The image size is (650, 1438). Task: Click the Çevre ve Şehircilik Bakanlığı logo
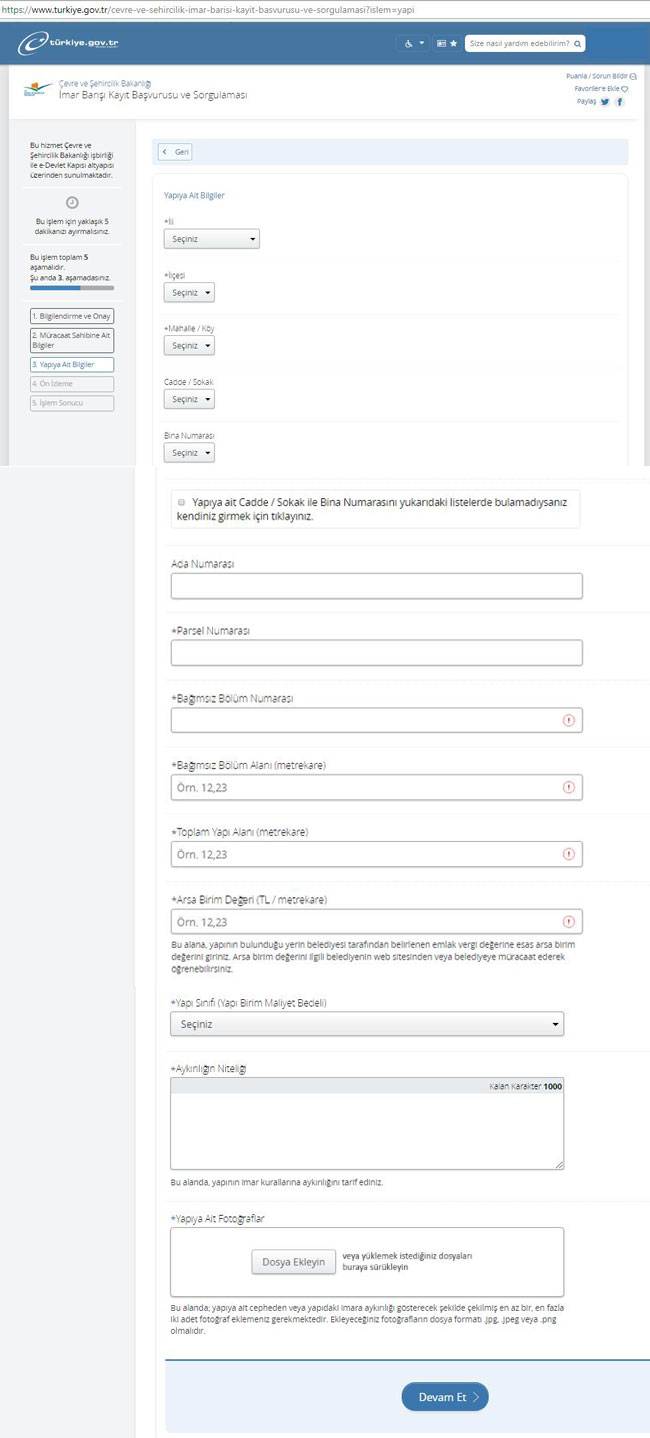point(39,89)
